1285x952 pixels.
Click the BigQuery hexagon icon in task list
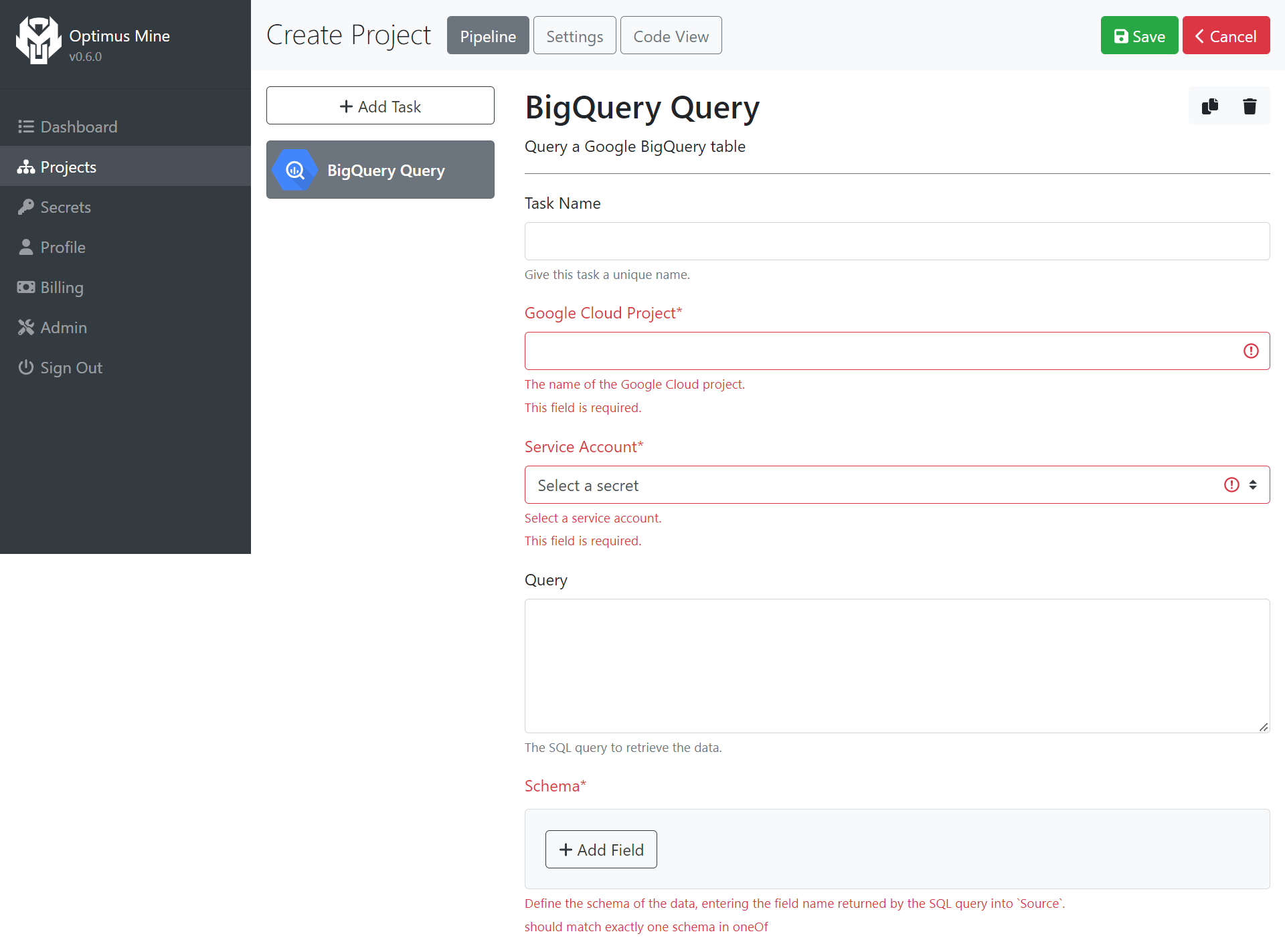tap(295, 170)
